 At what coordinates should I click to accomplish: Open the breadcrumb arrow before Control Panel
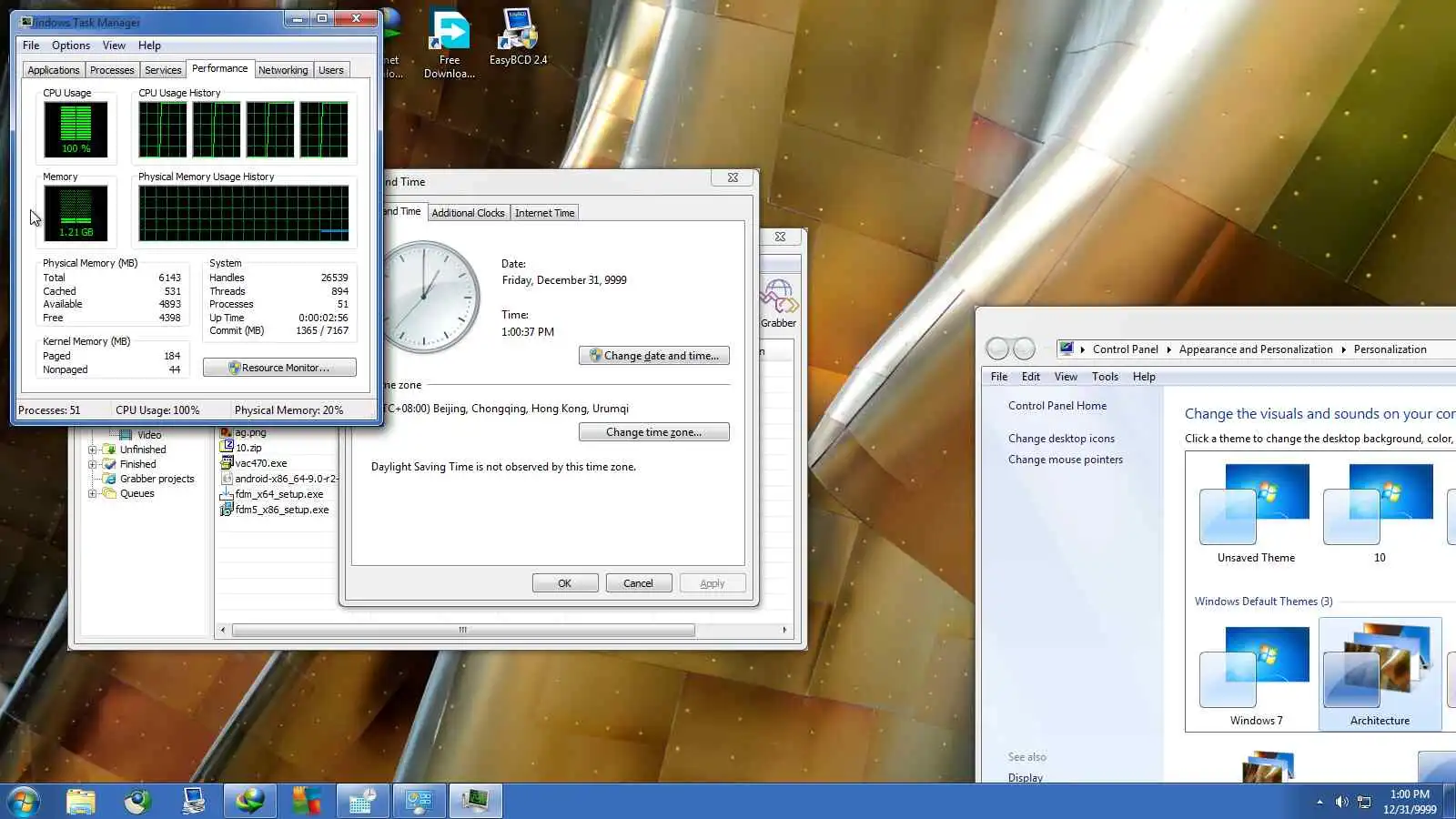(x=1082, y=349)
